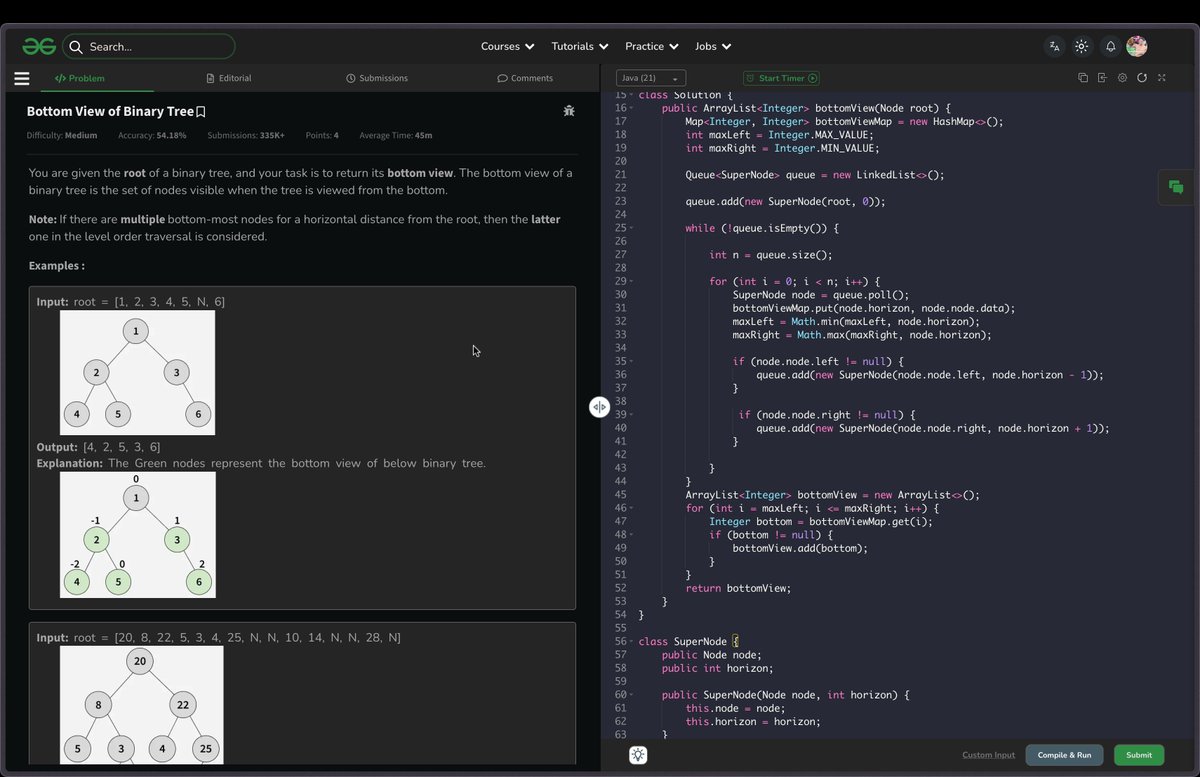Click the Difficulty: Medium label
This screenshot has width=1200, height=777.
coord(62,135)
